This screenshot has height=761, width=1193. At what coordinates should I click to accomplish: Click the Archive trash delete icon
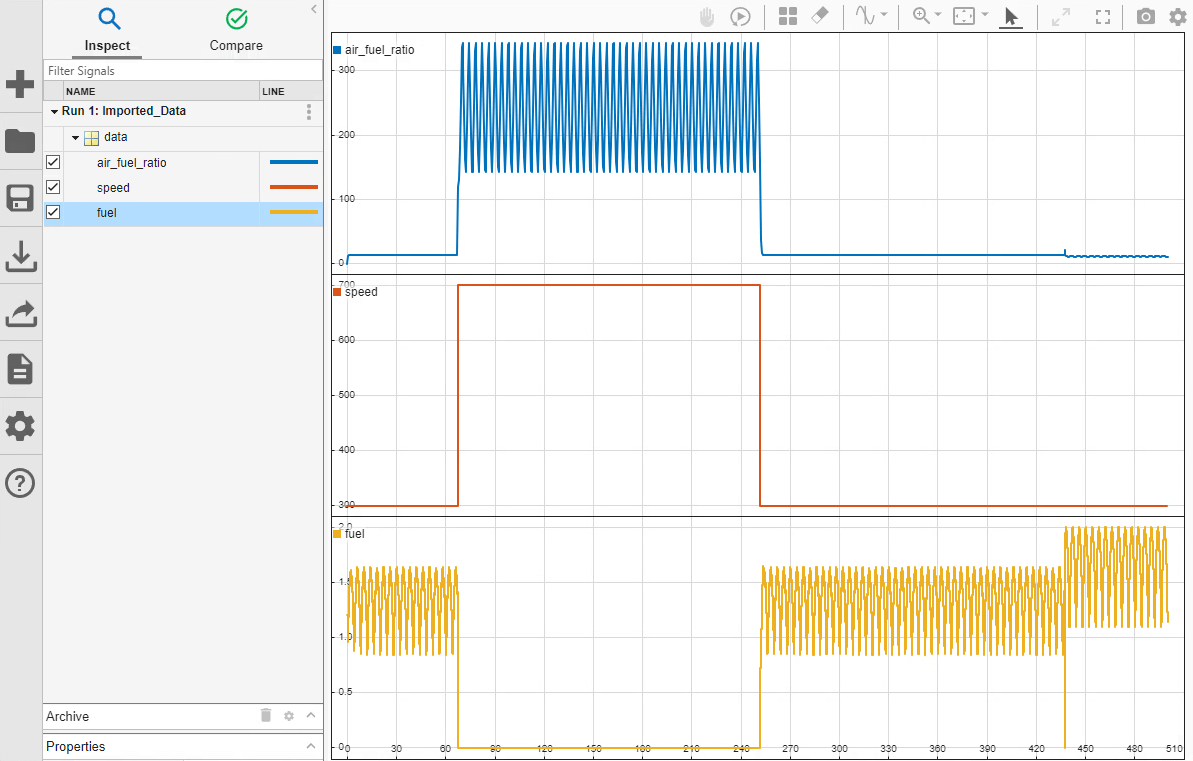coord(266,715)
